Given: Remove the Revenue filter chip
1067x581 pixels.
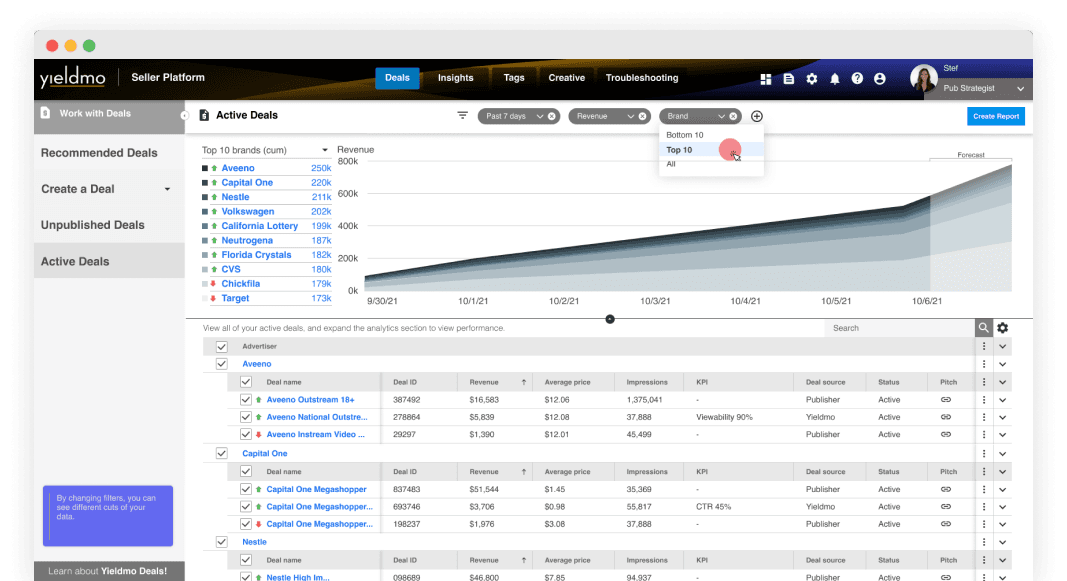Looking at the screenshot, I should [642, 116].
